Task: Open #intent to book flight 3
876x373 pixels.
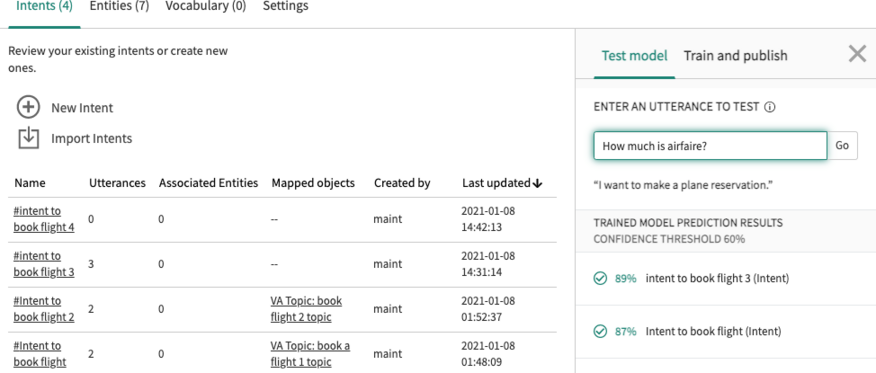Action: 44,264
